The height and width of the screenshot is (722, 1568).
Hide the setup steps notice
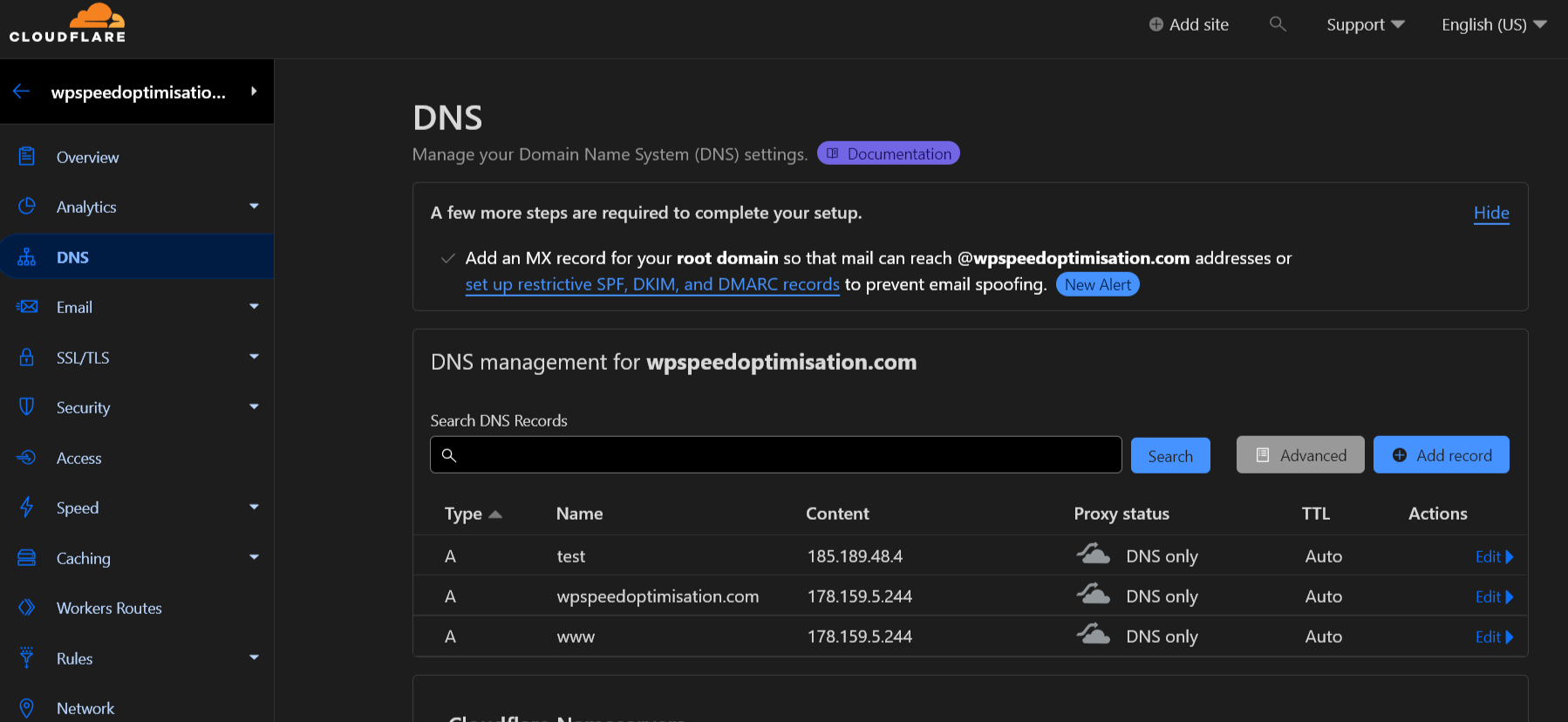[x=1491, y=213]
